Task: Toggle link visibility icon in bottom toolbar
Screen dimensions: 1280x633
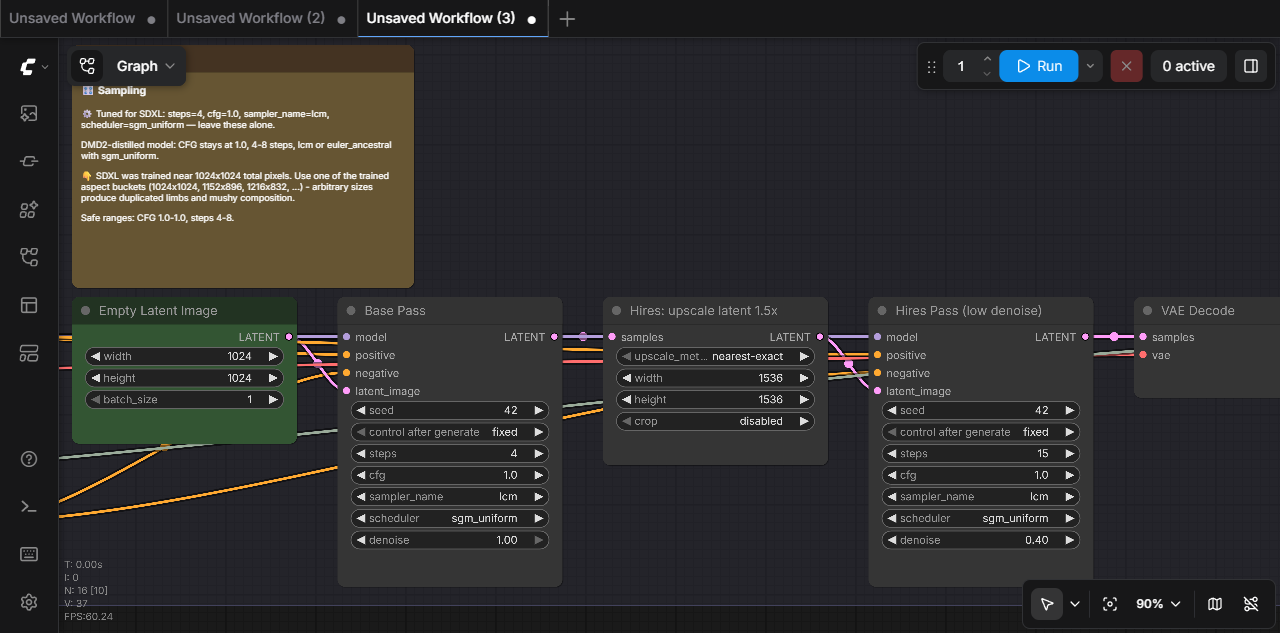Action: coord(1251,604)
